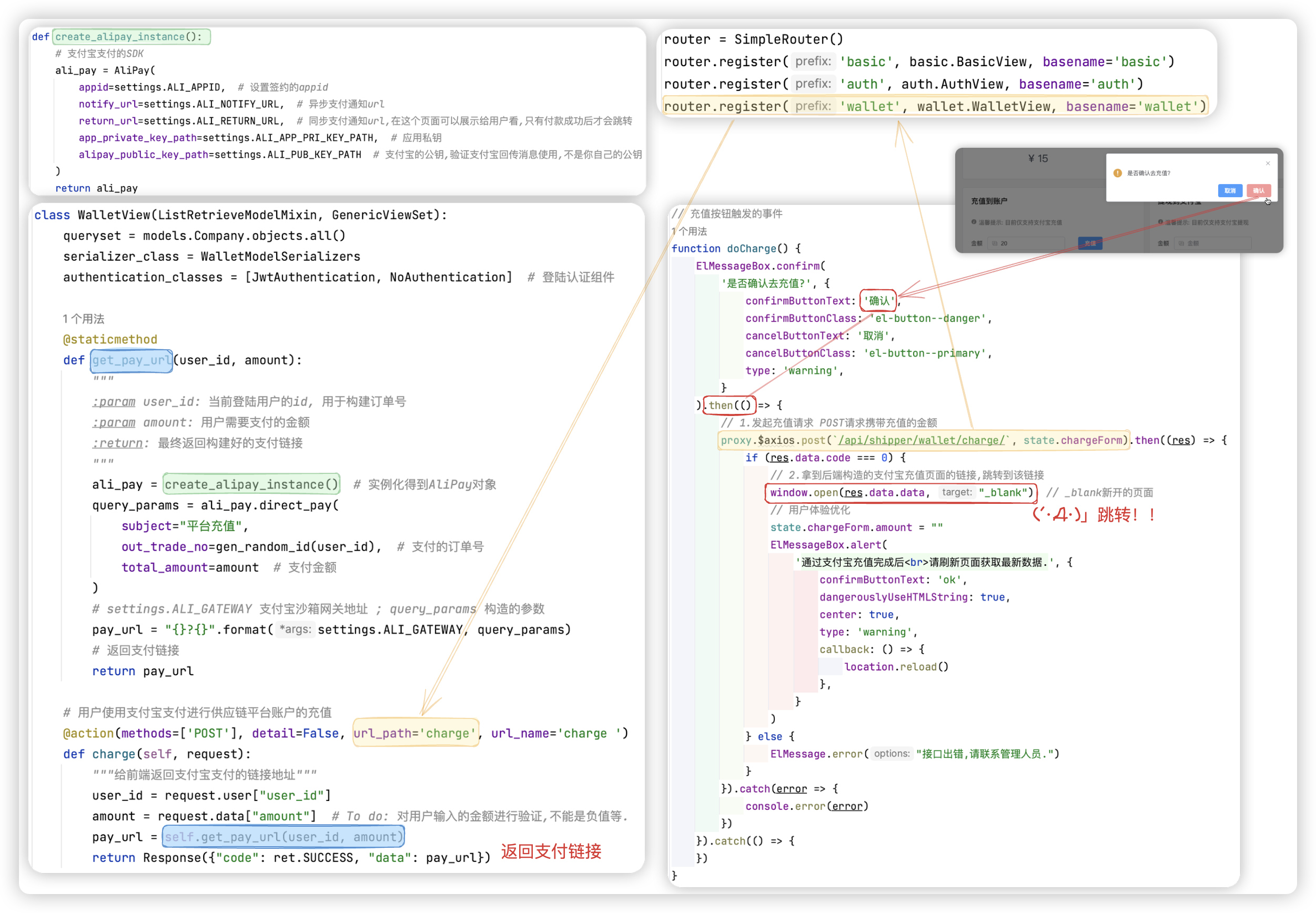
Task: Click the red 确认 confirm button
Action: (1258, 190)
